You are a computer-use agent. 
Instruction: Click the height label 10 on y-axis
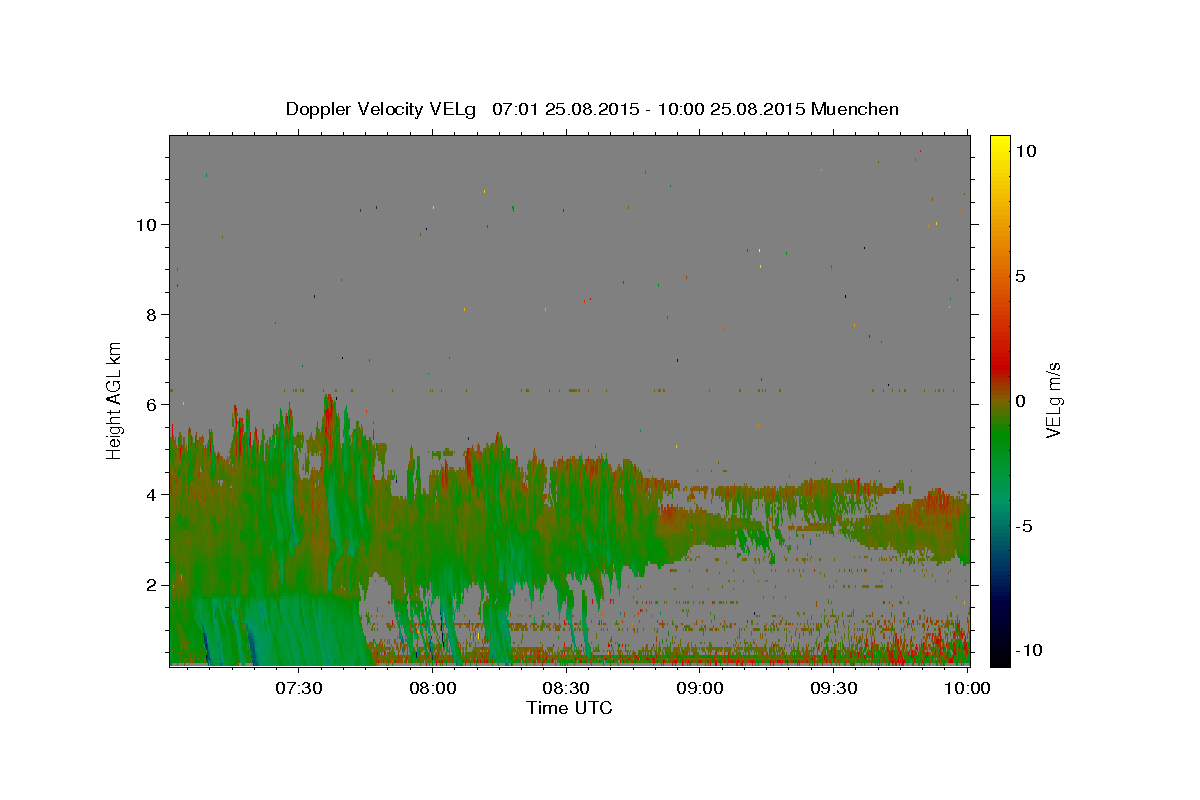tap(147, 225)
